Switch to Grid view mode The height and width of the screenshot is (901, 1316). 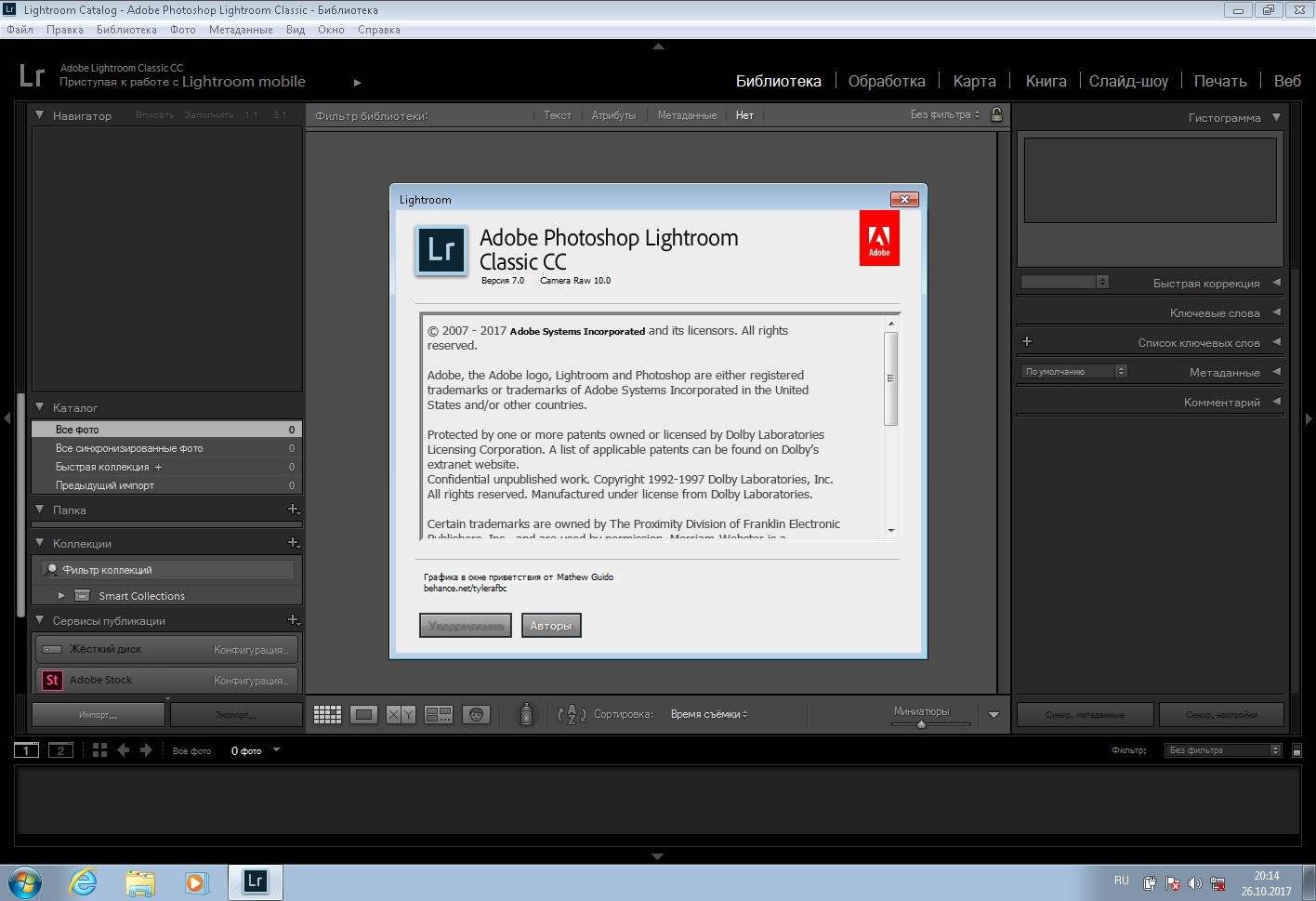327,714
